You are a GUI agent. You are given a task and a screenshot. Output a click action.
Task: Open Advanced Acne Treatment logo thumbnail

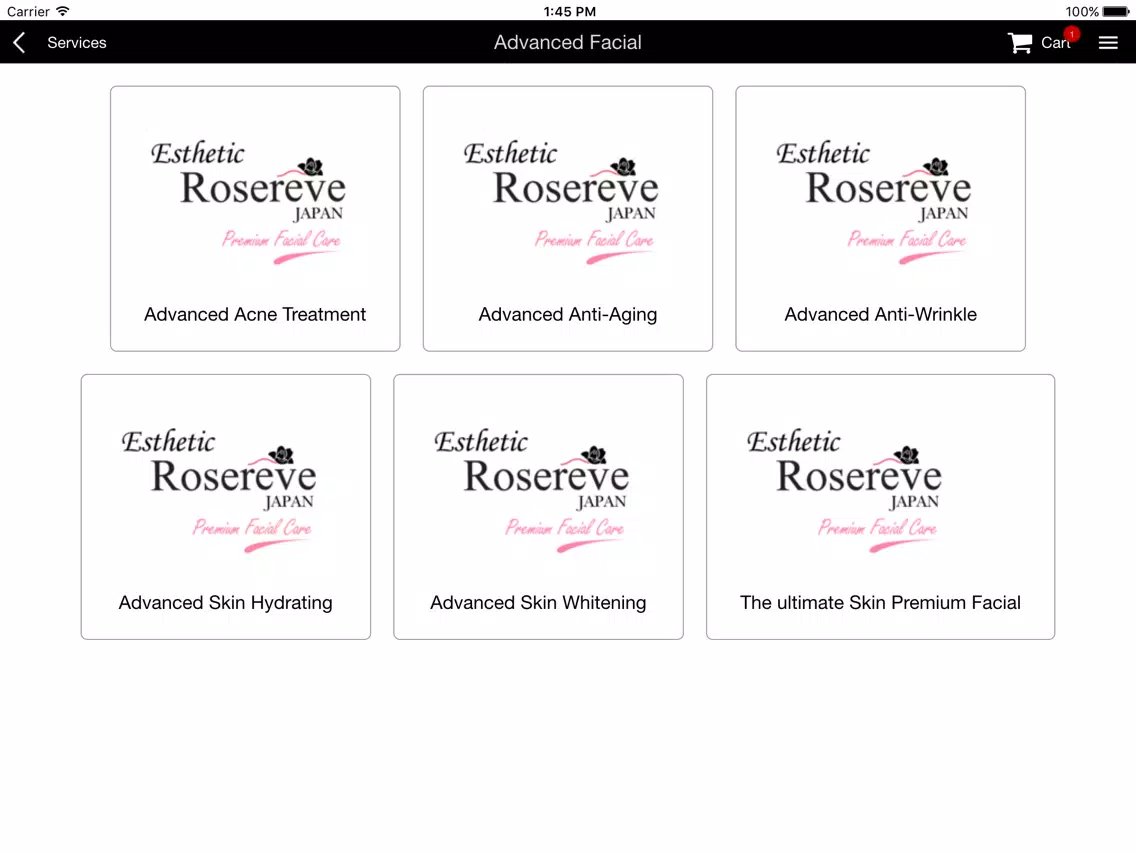point(248,201)
